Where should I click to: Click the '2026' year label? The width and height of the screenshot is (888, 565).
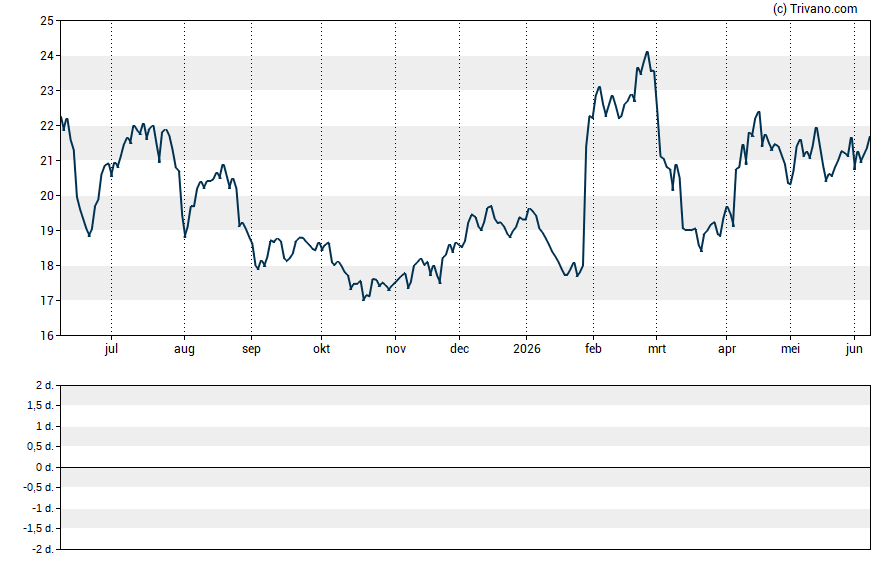527,349
